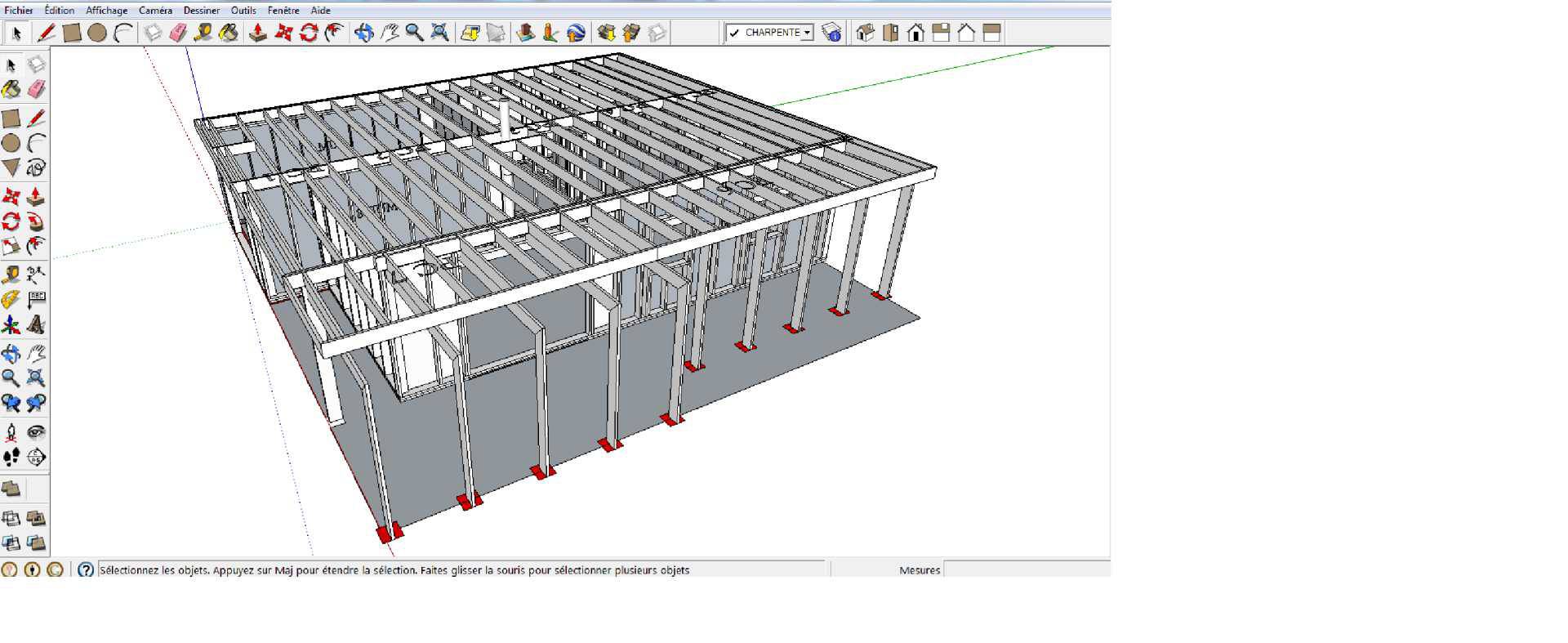The height and width of the screenshot is (643, 1568).
Task: Activate the Tape Measure tool in the top toolbar
Action: tap(203, 33)
